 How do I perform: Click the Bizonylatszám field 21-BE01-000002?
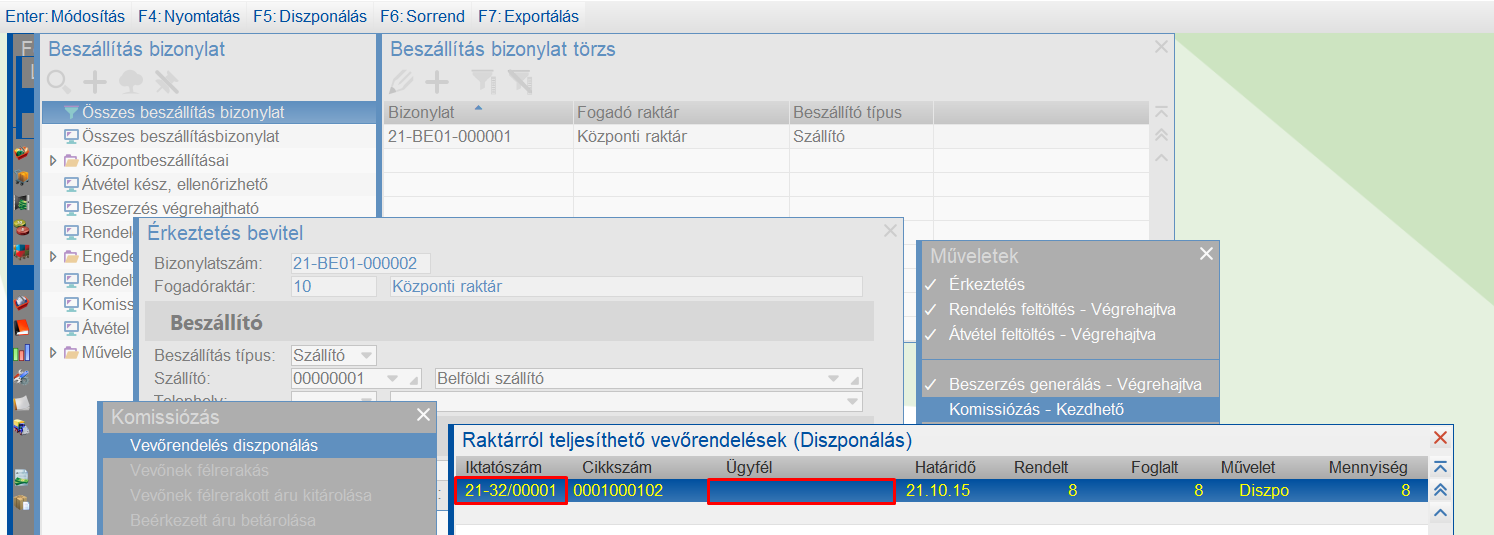(360, 264)
